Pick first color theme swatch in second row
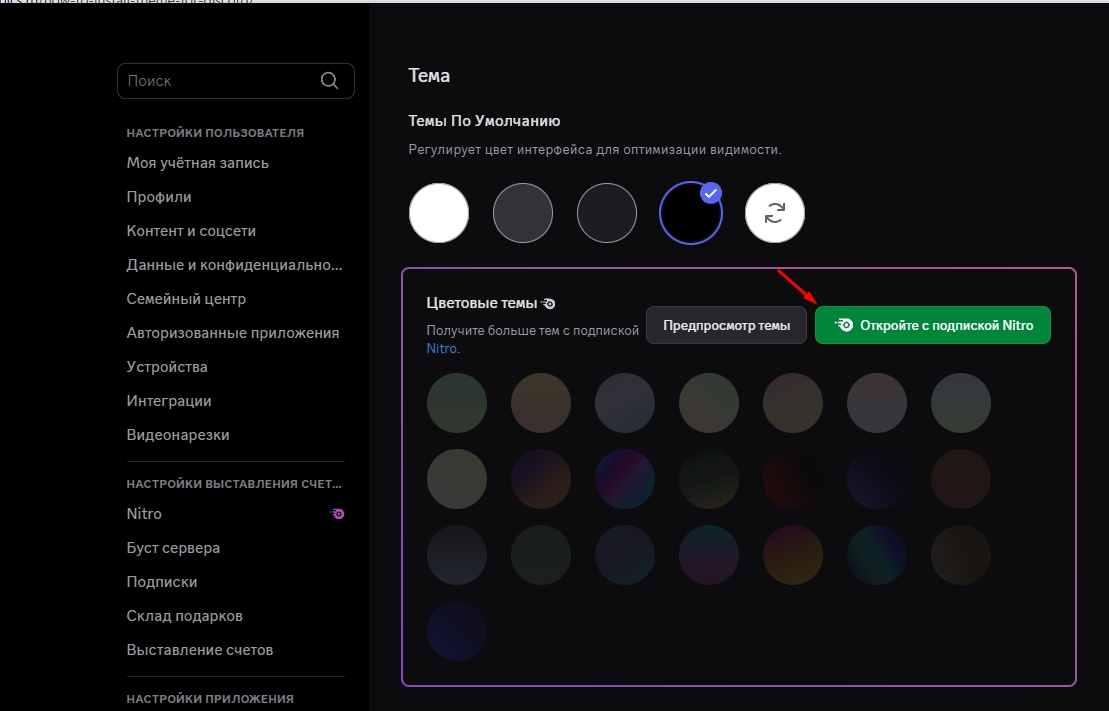This screenshot has height=711, width=1109. (457, 479)
